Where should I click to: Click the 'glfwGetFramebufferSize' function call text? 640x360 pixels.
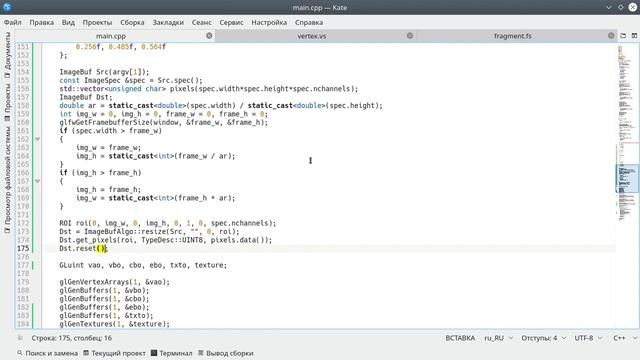pos(104,122)
